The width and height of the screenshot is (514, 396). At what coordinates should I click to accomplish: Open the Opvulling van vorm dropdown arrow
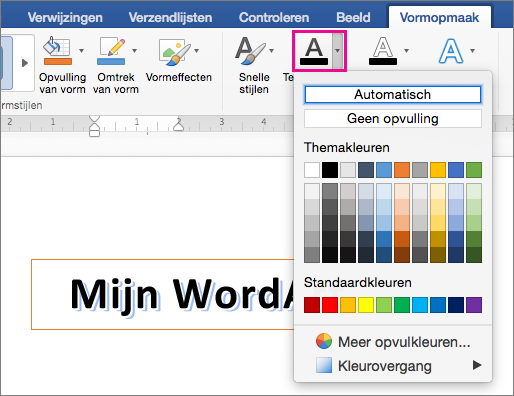[x=81, y=51]
